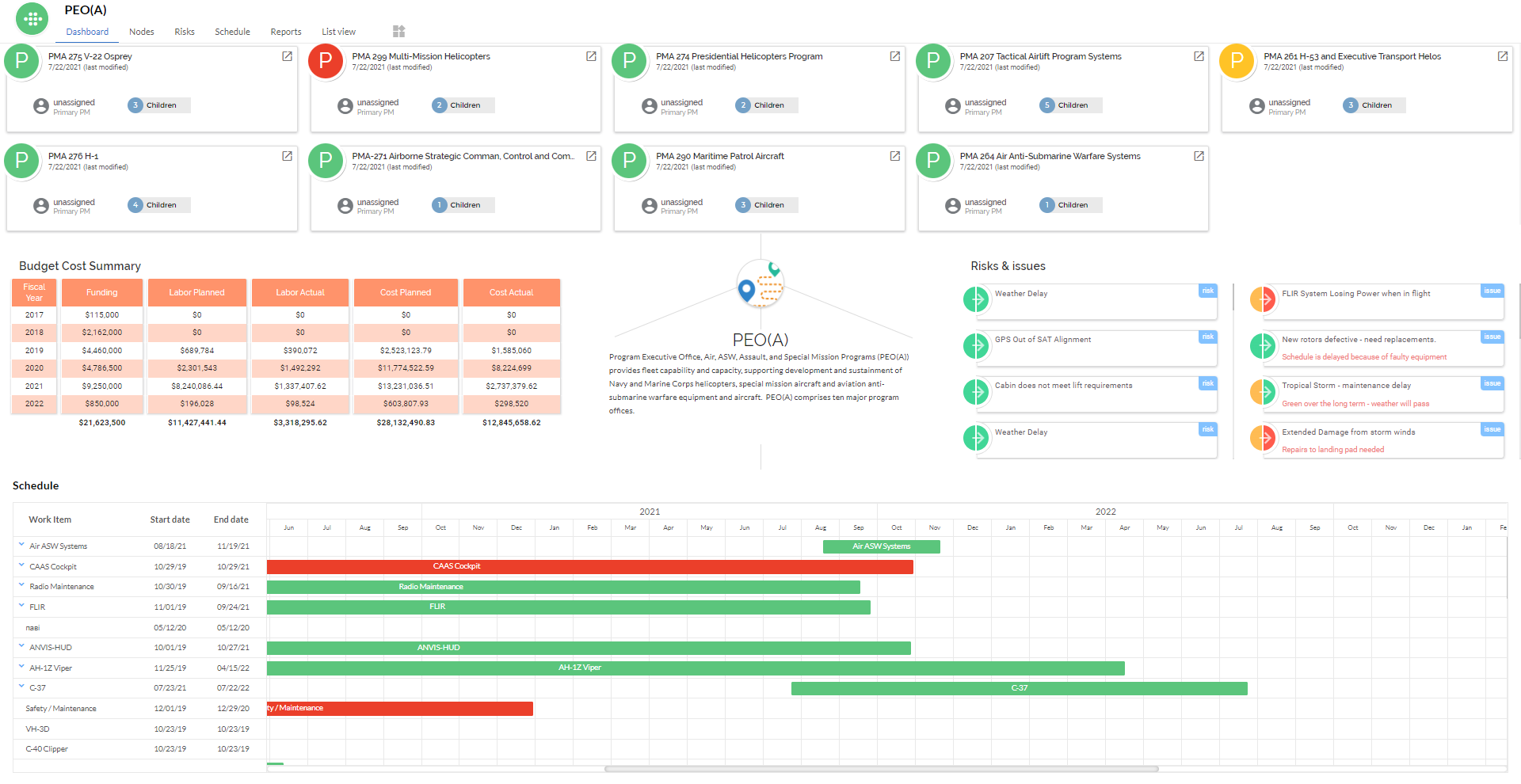Click the yellow P icon for PMA 261
Screen dimensions: 1521x784
pyautogui.click(x=1237, y=61)
